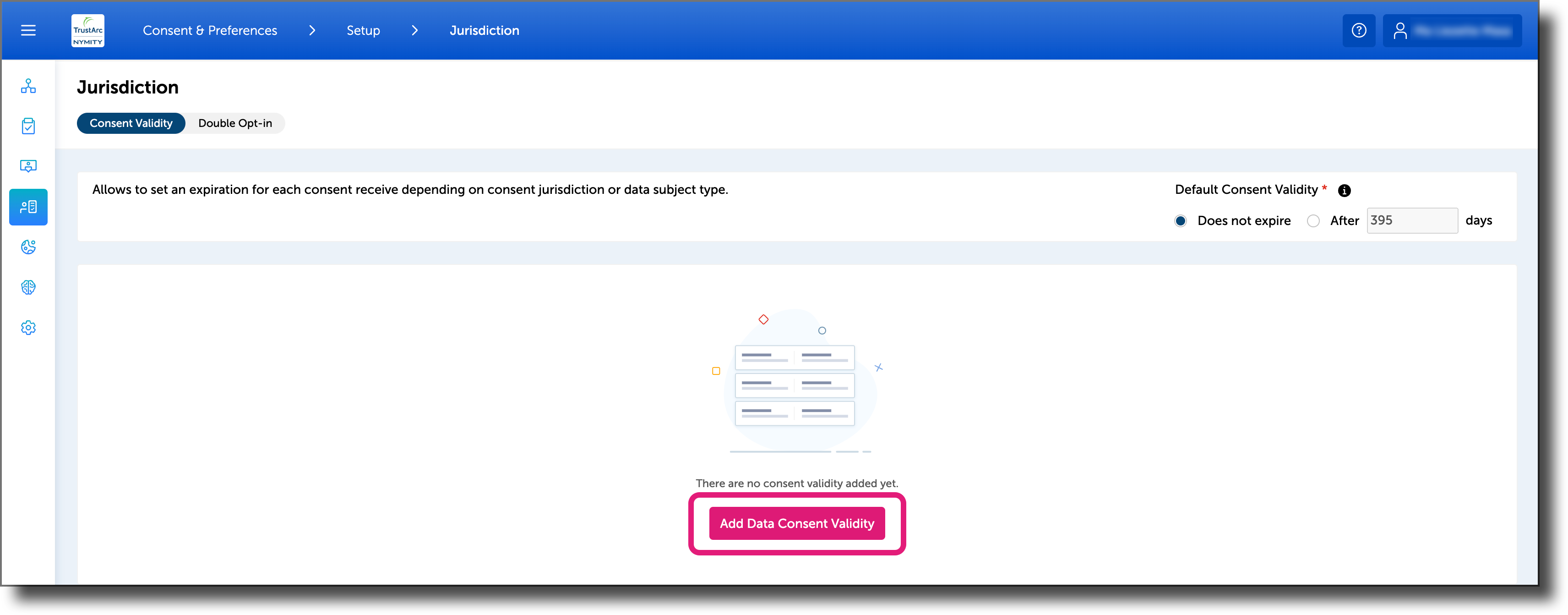
Task: Select the clipboard checklist icon in sidebar
Action: pyautogui.click(x=28, y=126)
